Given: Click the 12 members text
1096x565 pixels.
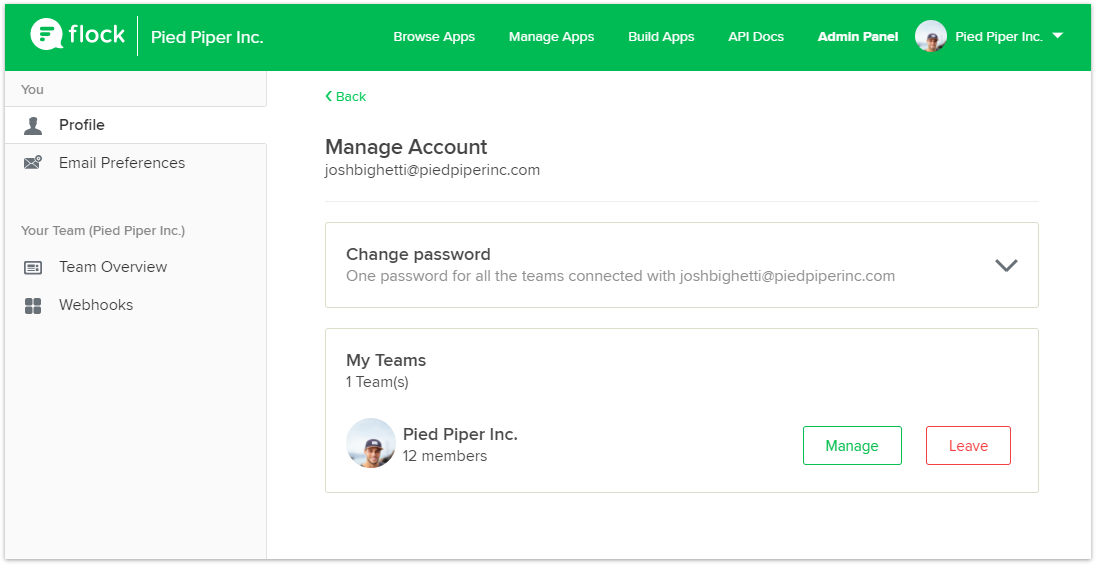Looking at the screenshot, I should pos(445,456).
